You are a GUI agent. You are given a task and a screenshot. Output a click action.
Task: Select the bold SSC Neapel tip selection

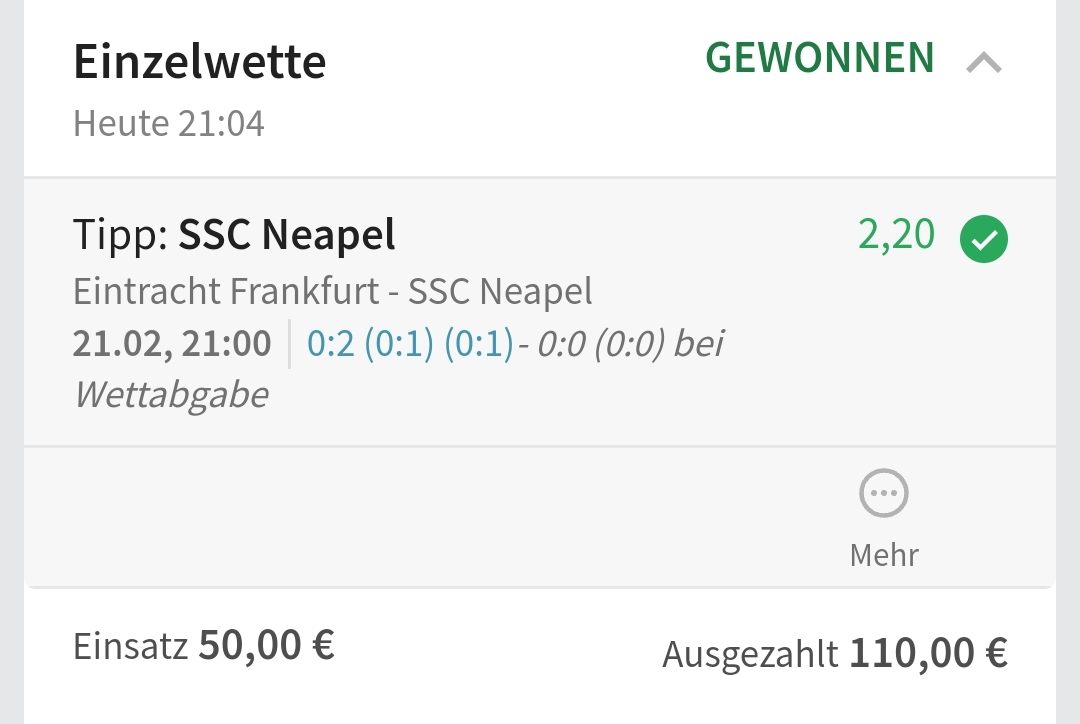click(x=287, y=235)
